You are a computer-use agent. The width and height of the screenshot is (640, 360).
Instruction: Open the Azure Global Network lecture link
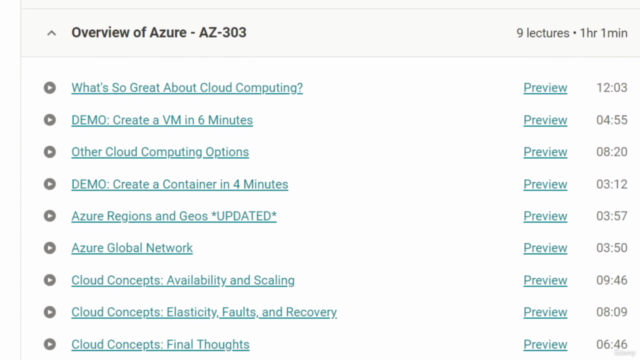click(132, 248)
